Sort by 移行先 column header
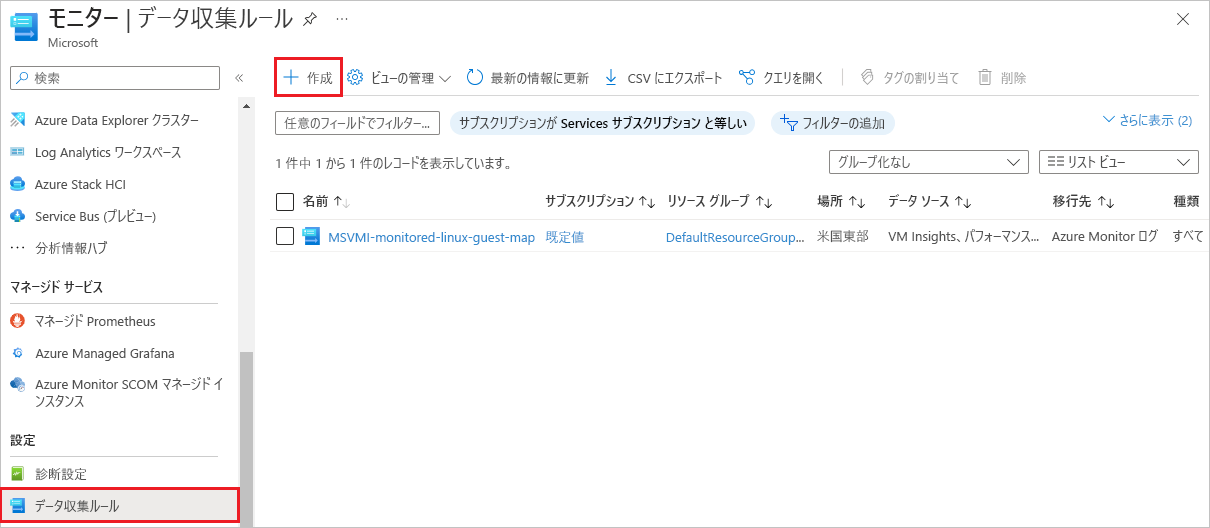The image size is (1210, 528). click(x=1083, y=202)
